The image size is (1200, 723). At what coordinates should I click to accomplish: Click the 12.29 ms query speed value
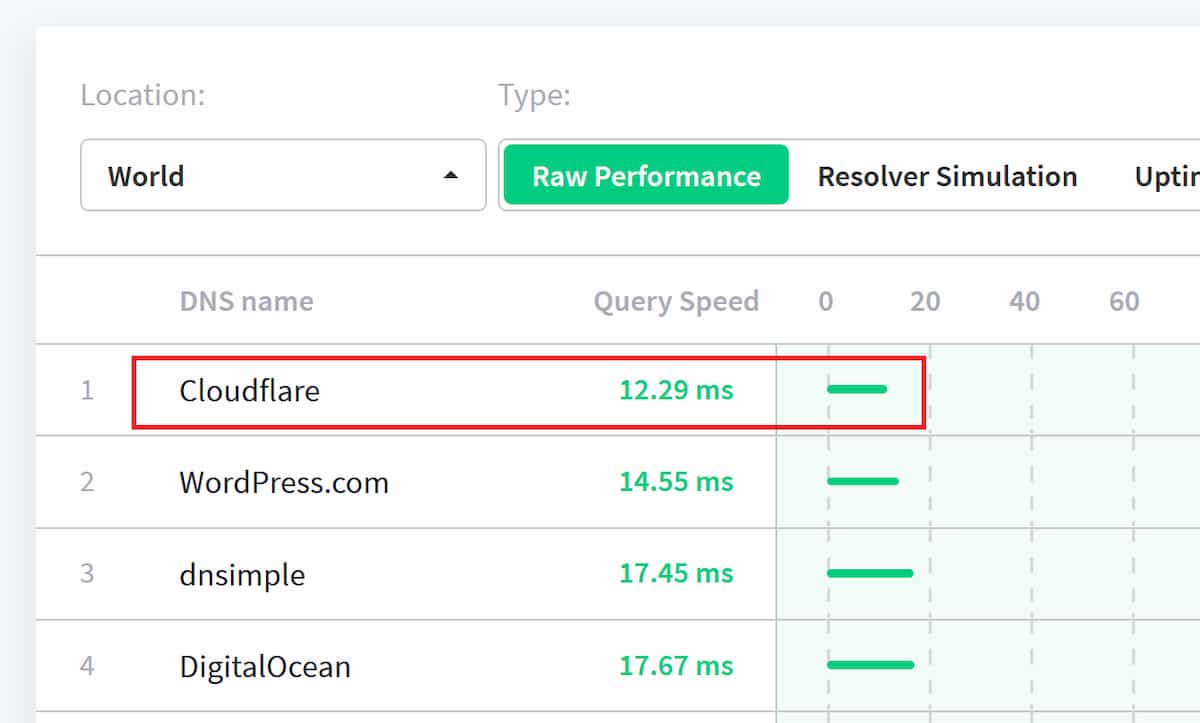(676, 390)
